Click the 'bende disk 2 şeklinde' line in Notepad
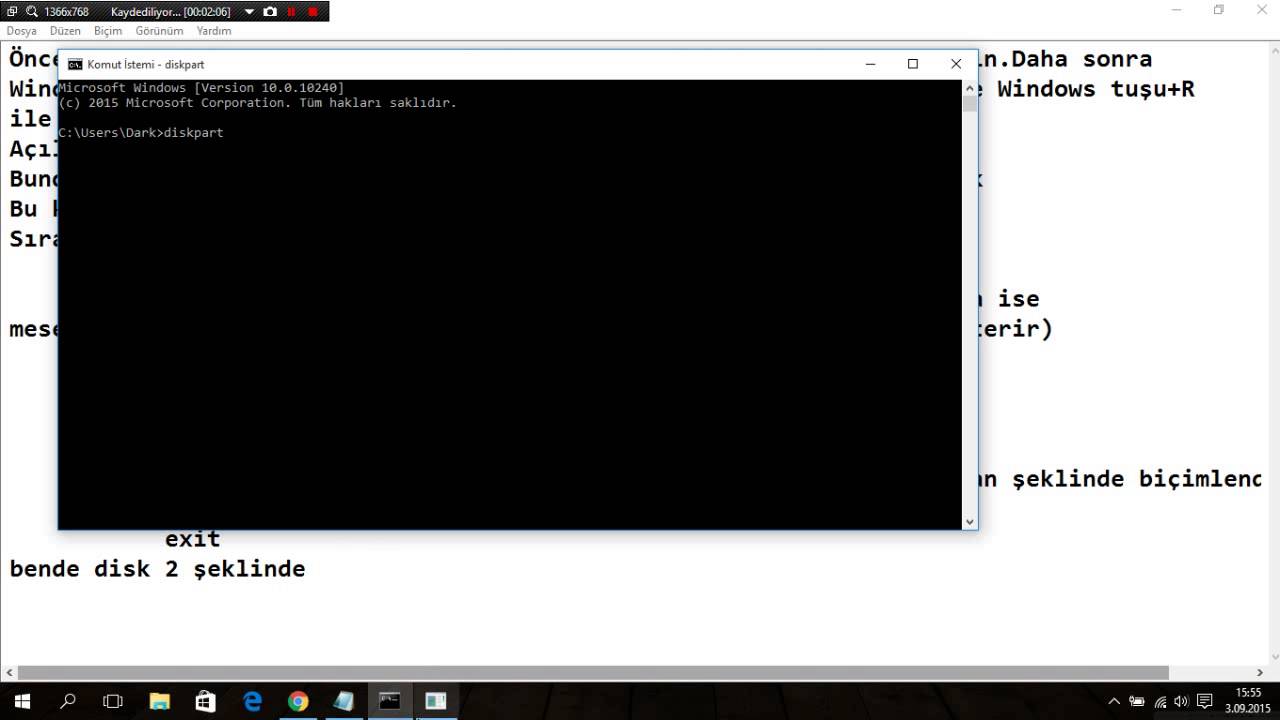The image size is (1280, 720). [x=157, y=569]
